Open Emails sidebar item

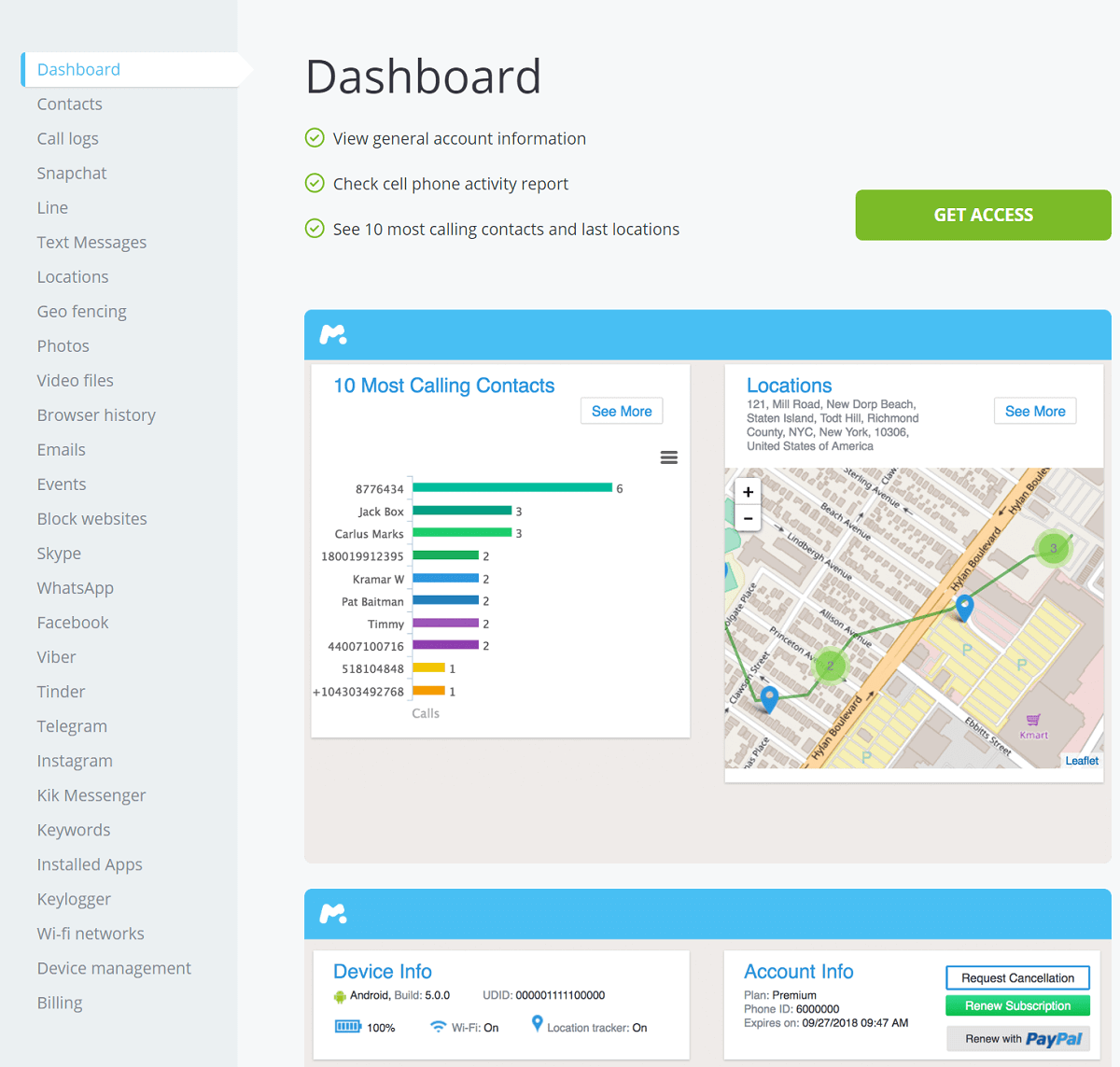61,449
